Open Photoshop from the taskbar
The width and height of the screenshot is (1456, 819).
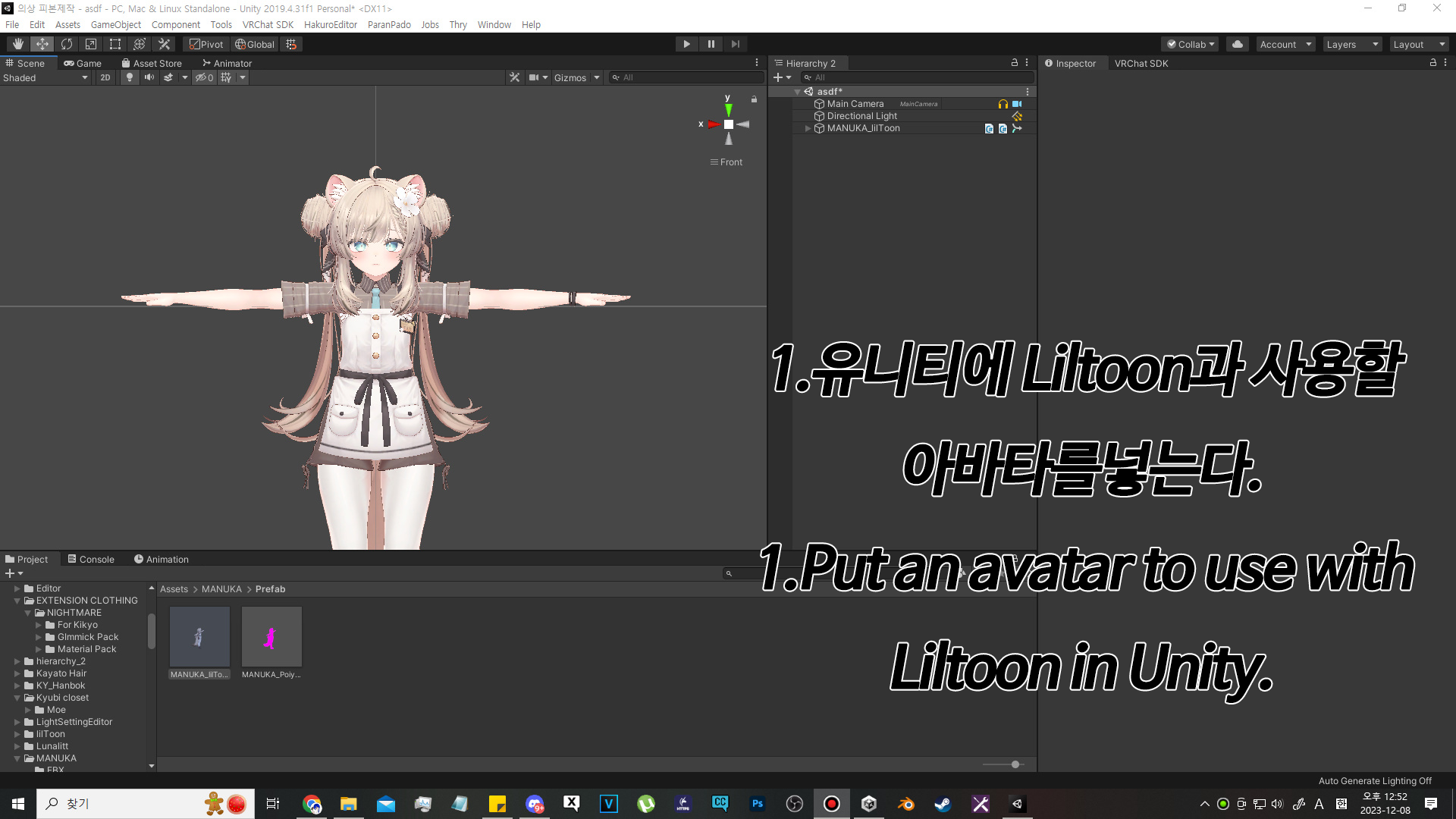tap(758, 803)
